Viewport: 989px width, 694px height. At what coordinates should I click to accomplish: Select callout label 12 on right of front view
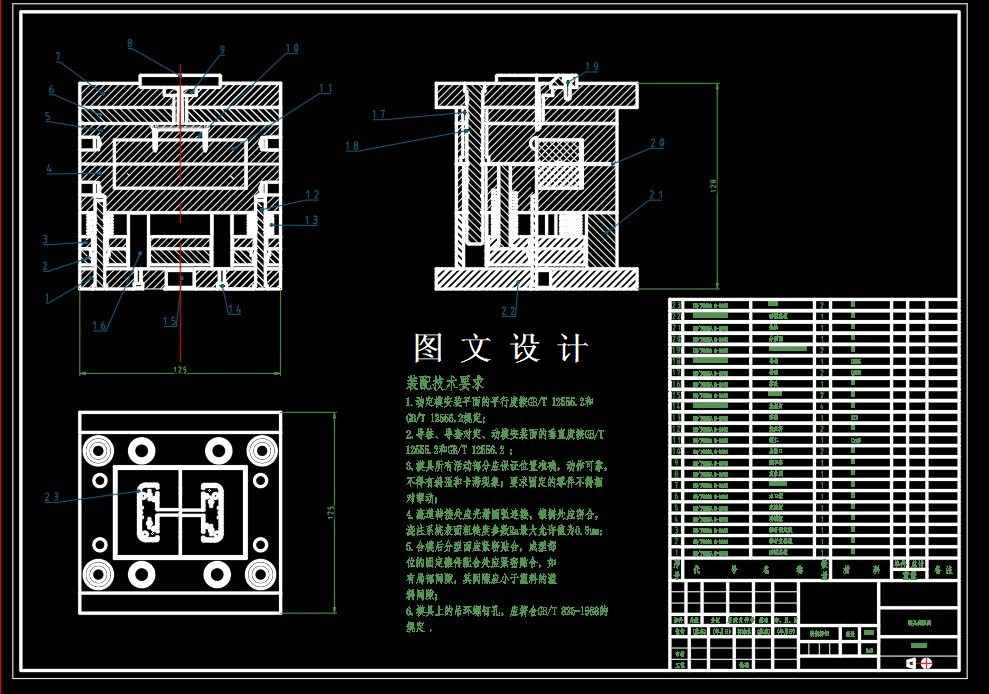pos(312,195)
